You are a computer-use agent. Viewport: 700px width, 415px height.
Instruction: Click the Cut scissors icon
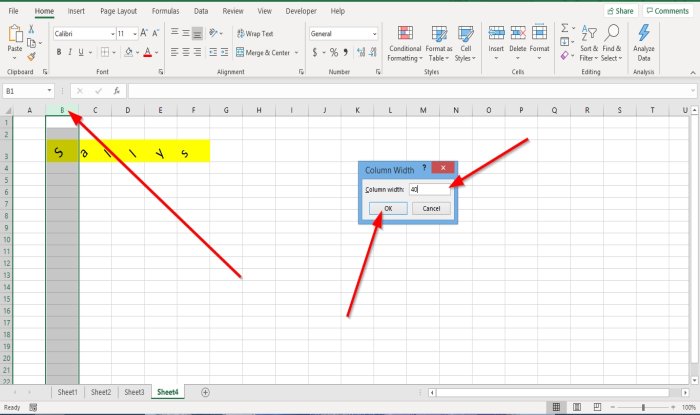click(31, 29)
